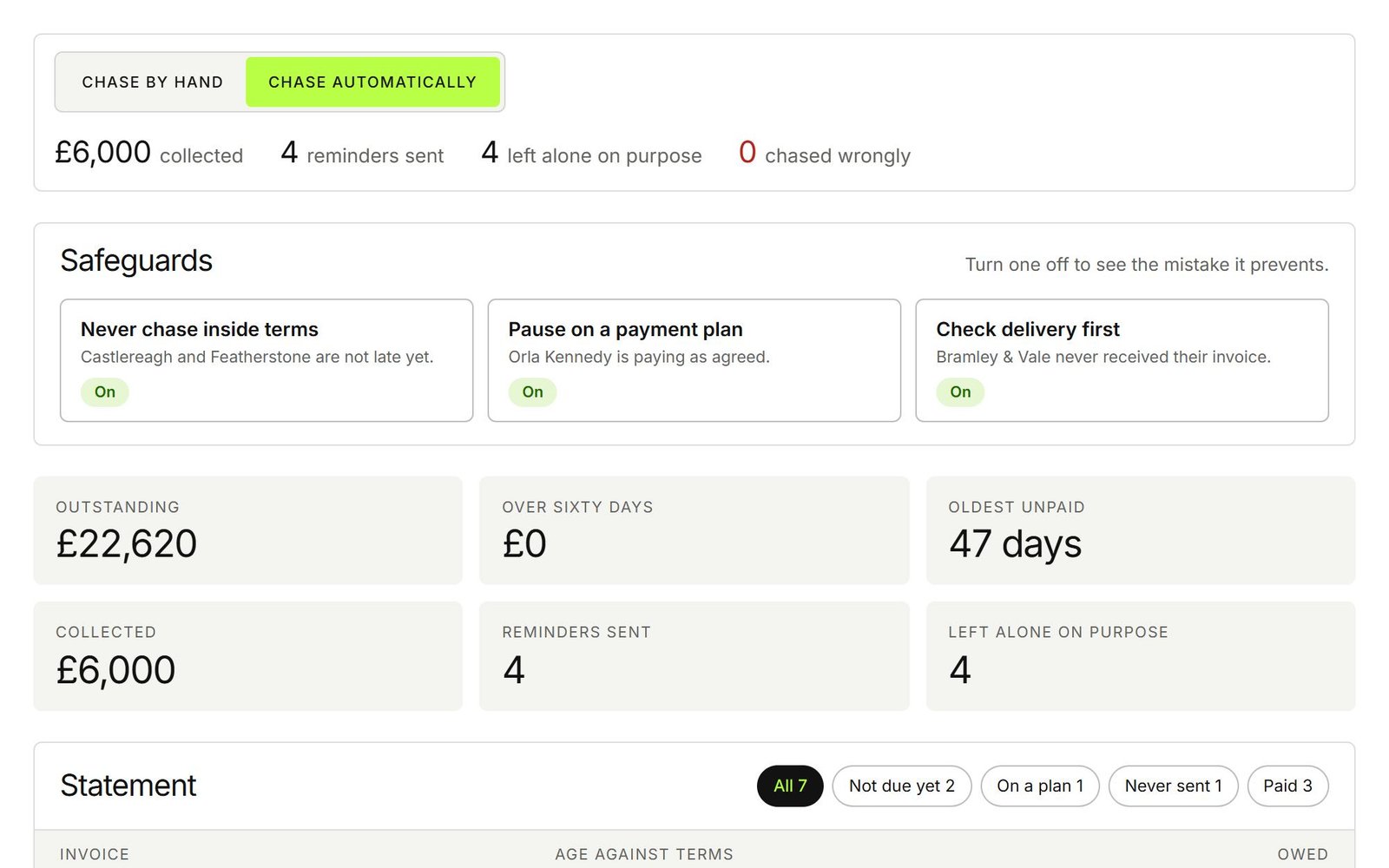Switch to Chase by hand mode
This screenshot has width=1389, height=868.
[x=152, y=82]
